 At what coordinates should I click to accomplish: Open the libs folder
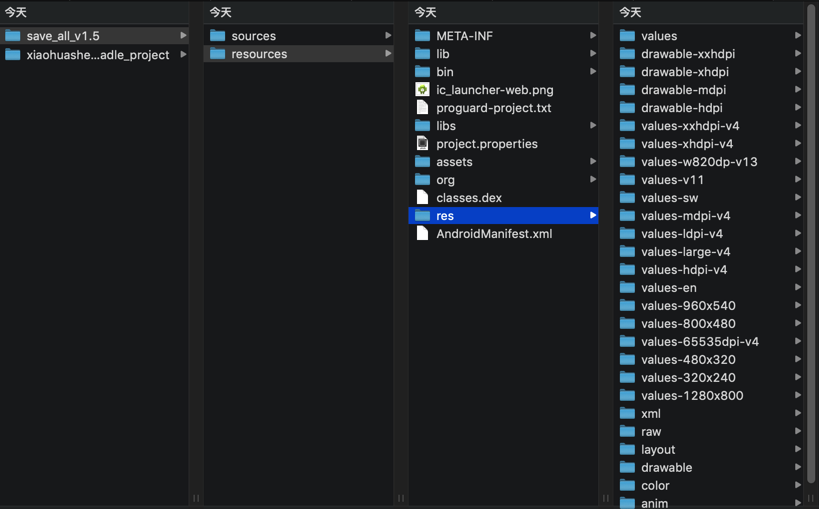coord(504,126)
